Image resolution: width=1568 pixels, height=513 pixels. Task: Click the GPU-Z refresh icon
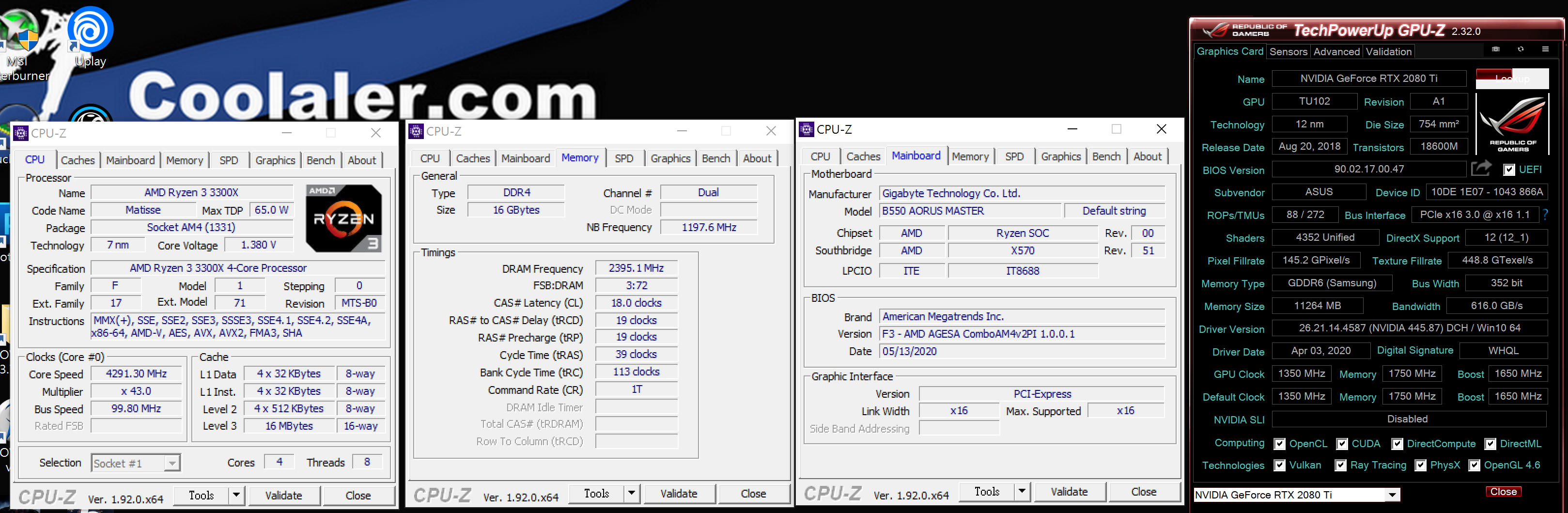[x=1521, y=49]
